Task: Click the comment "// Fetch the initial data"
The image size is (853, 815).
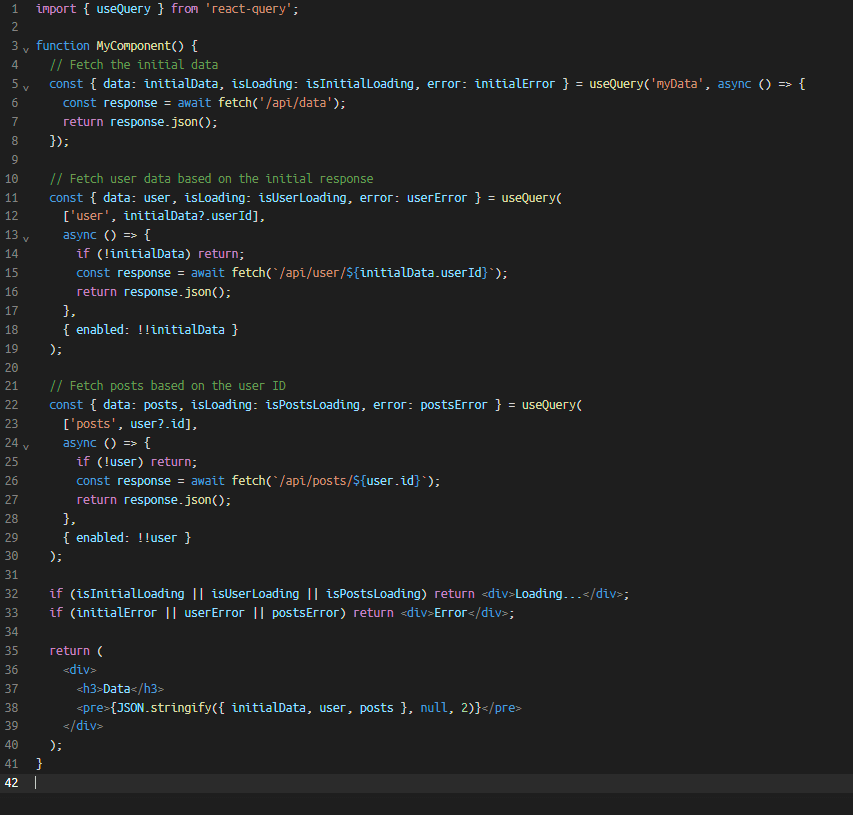Action: point(134,65)
